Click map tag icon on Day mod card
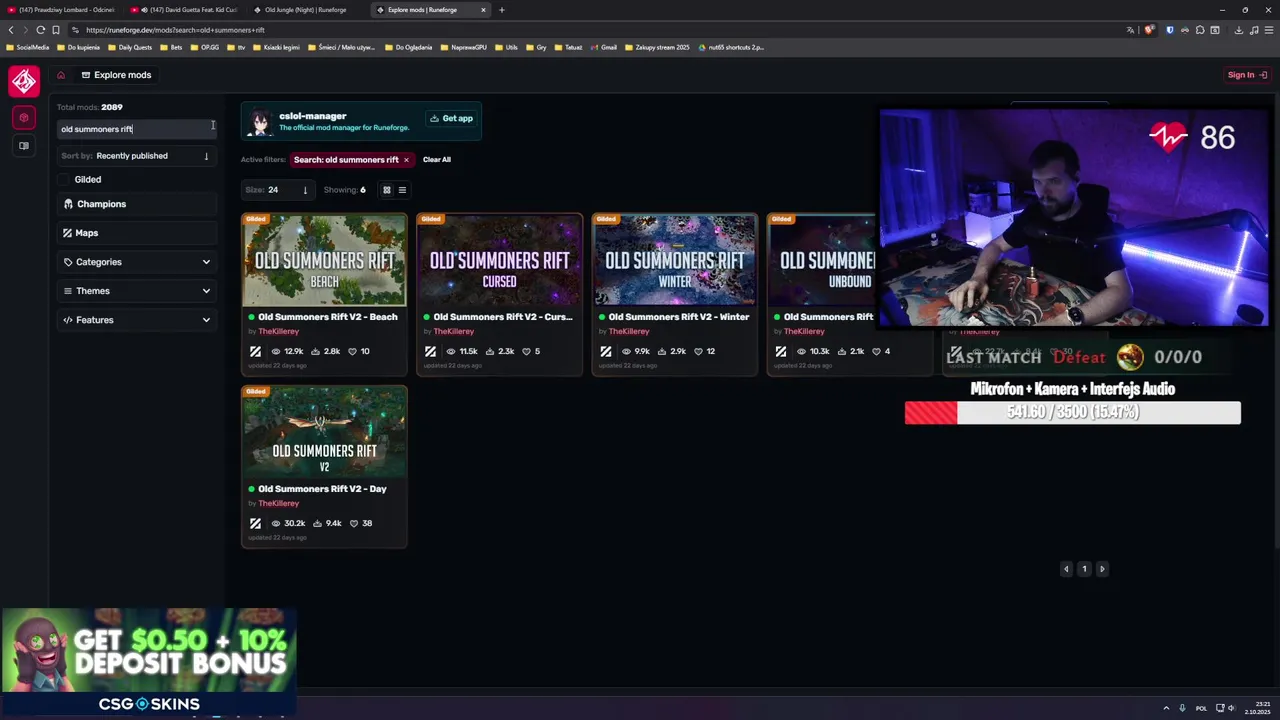 click(255, 524)
